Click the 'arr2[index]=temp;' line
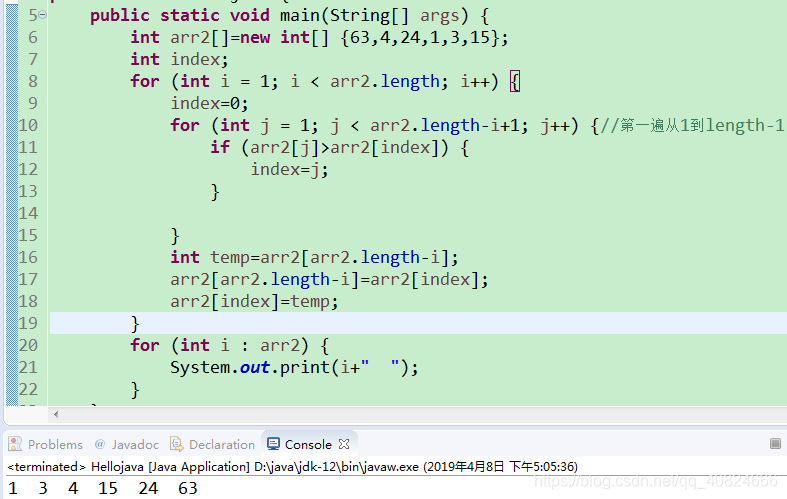Image resolution: width=787 pixels, height=499 pixels. point(254,301)
